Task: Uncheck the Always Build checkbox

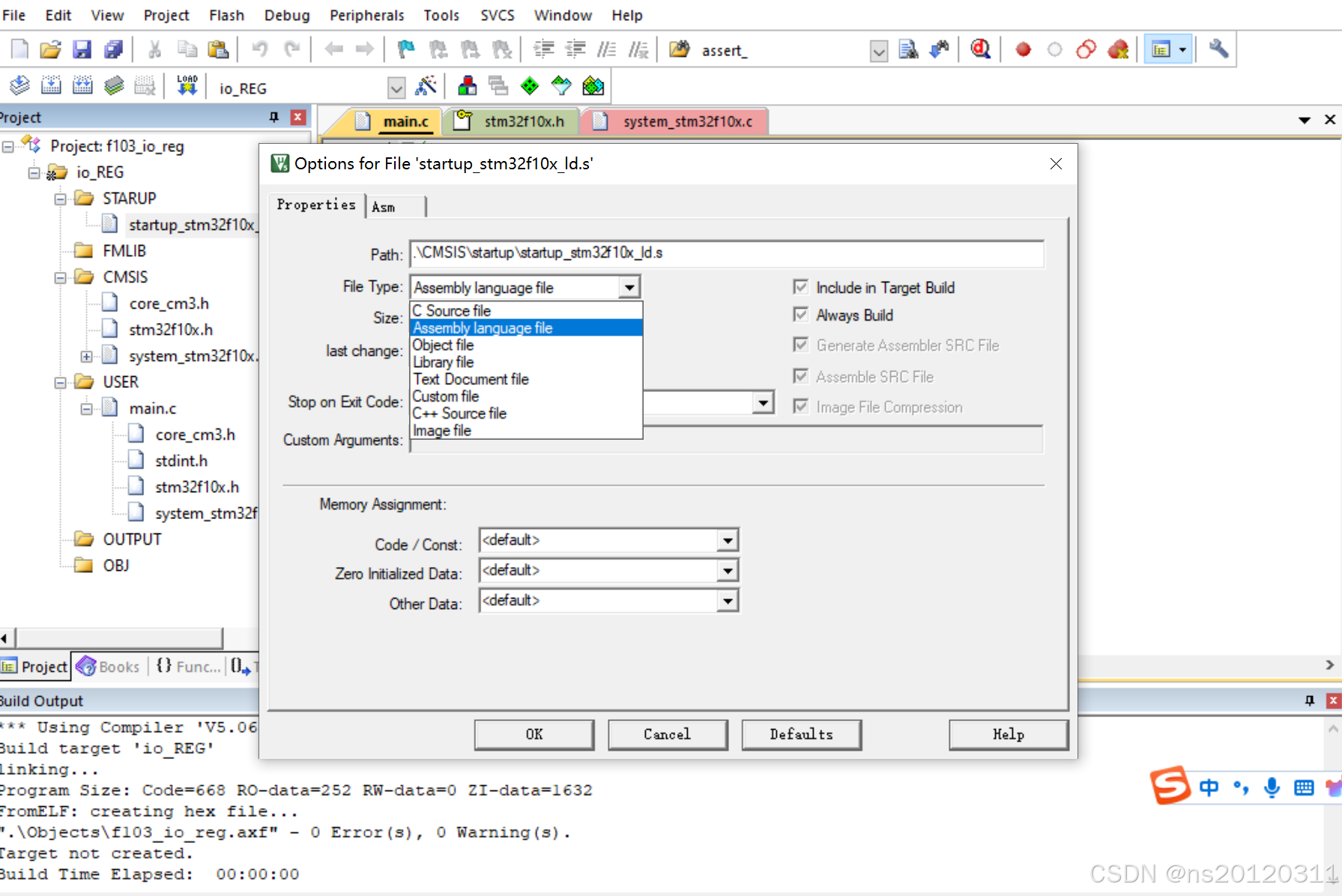Action: pos(801,315)
